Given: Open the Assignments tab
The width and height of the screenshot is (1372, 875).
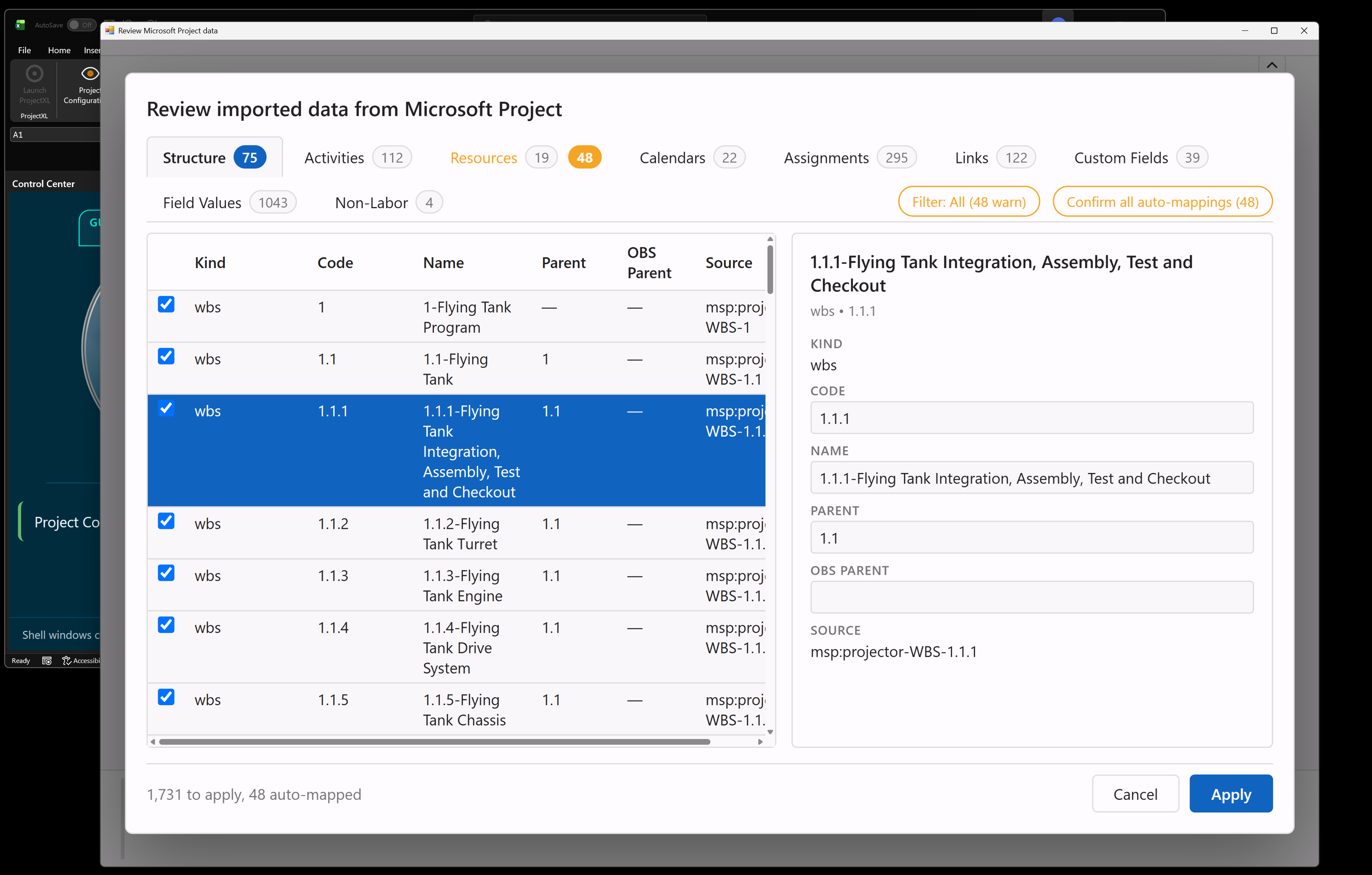Looking at the screenshot, I should 850,158.
